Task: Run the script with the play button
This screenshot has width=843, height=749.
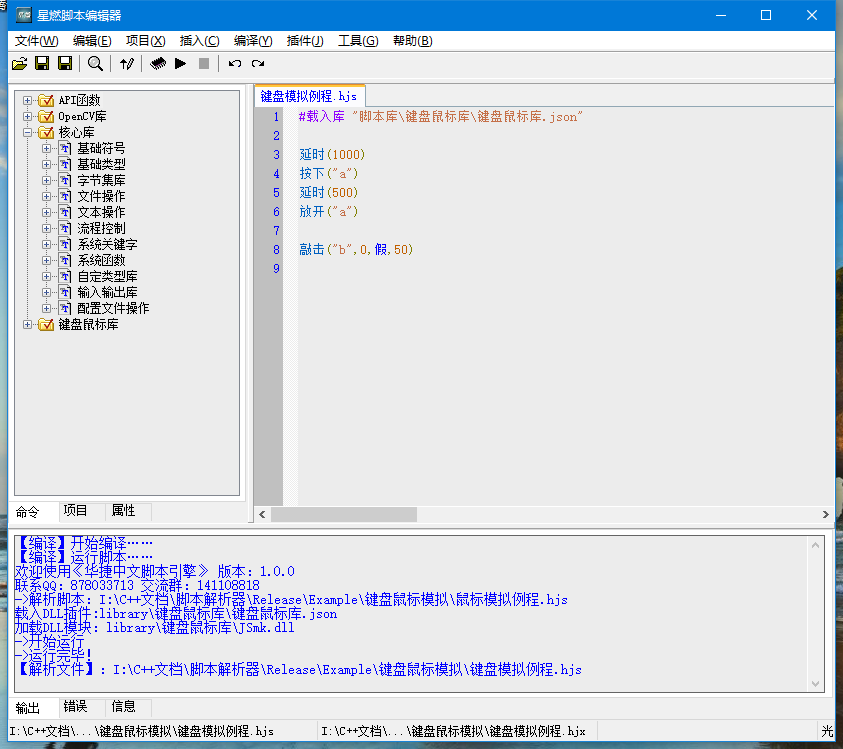Action: pyautogui.click(x=180, y=63)
